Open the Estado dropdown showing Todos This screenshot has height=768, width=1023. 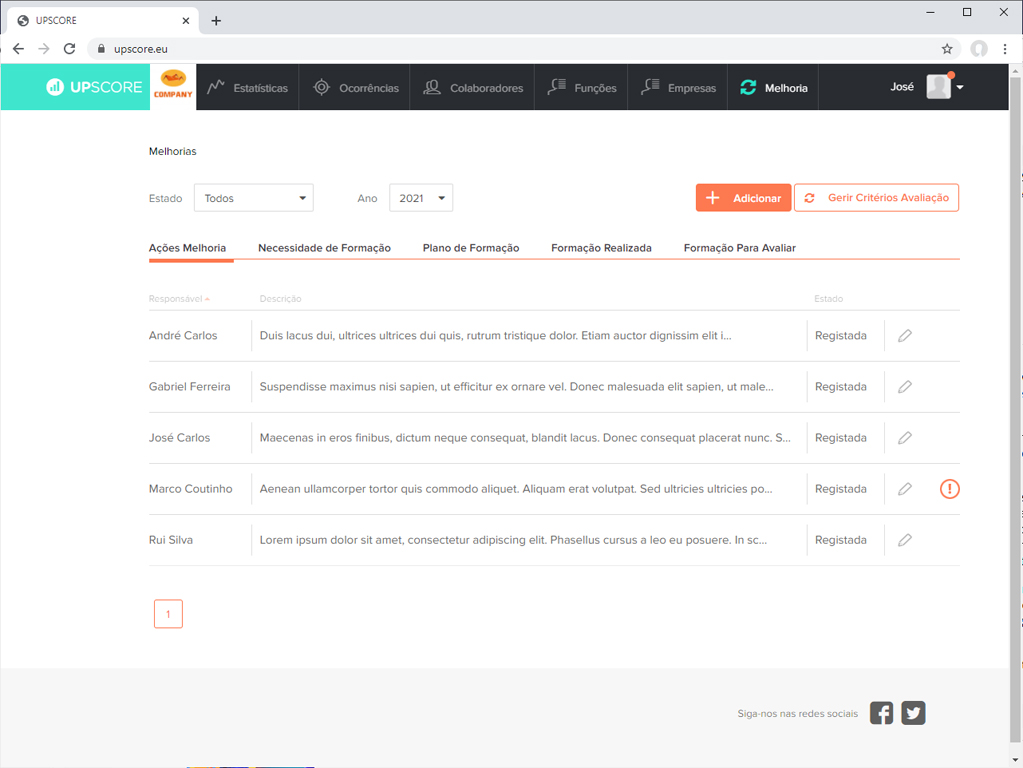(254, 198)
